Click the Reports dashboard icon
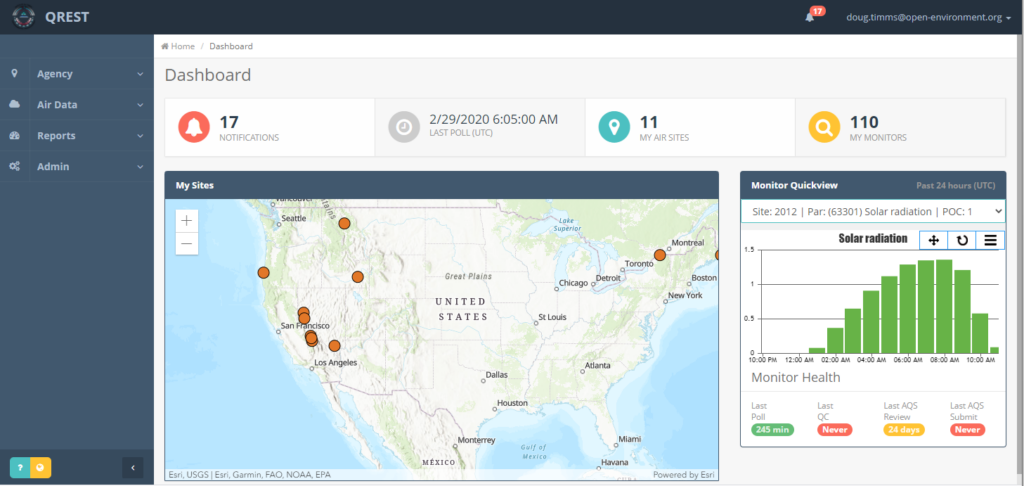The height and width of the screenshot is (486, 1024). click(14, 135)
